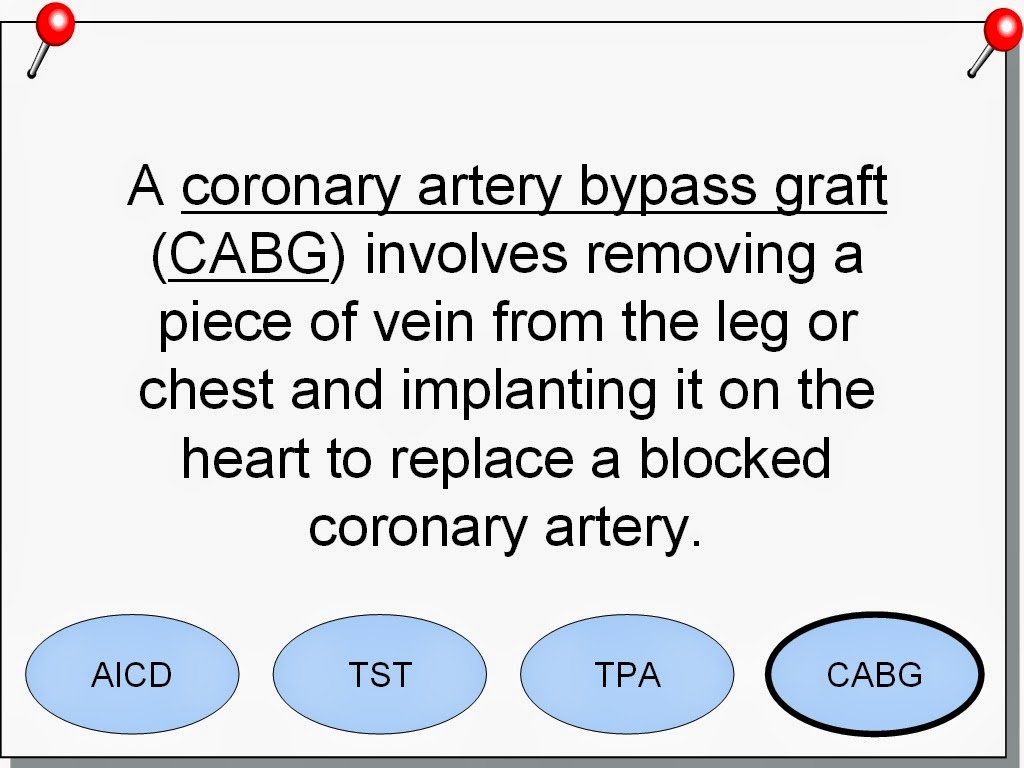Click the word 'involves' in the text

click(466, 255)
